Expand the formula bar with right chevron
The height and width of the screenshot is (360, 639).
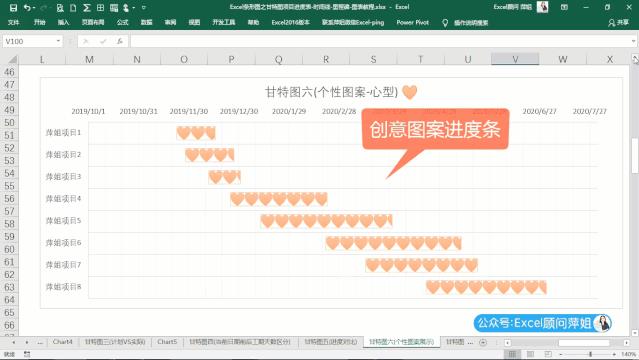[x=633, y=41]
